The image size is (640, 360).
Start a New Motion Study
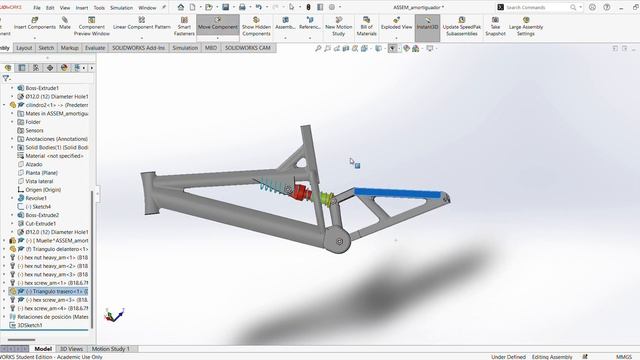tap(338, 27)
